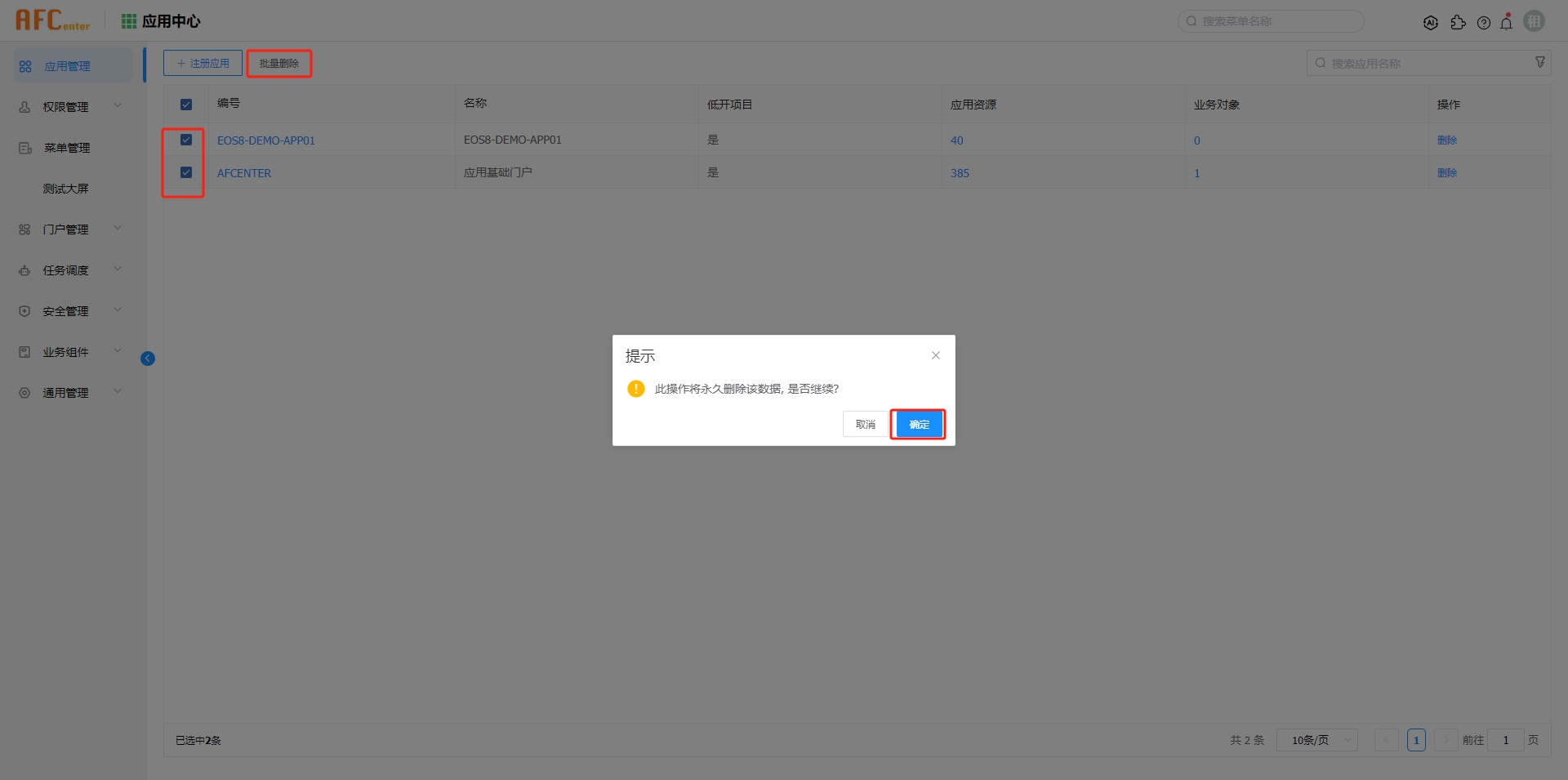Open the help question-mark icon
Viewport: 1568px width, 780px height.
[1484, 23]
